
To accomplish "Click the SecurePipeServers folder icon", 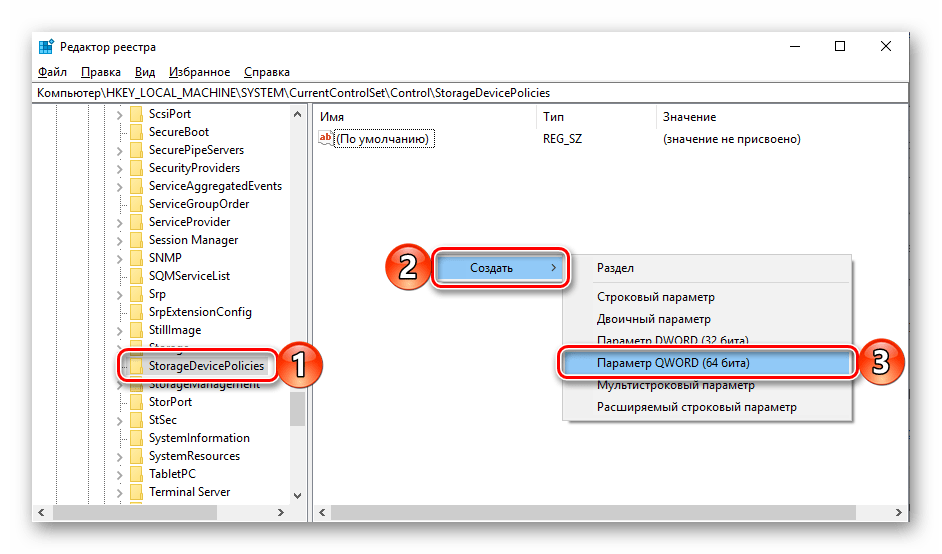I will (137, 150).
